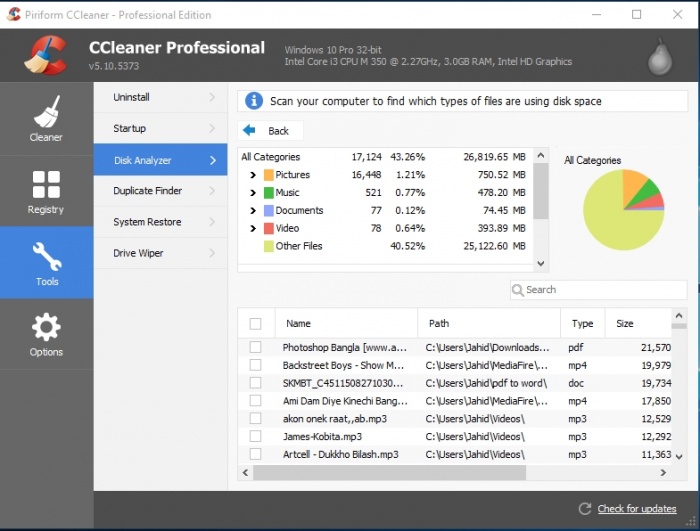This screenshot has width=700, height=531.
Task: Click the category list vertical scrollbar thumb
Action: point(541,191)
